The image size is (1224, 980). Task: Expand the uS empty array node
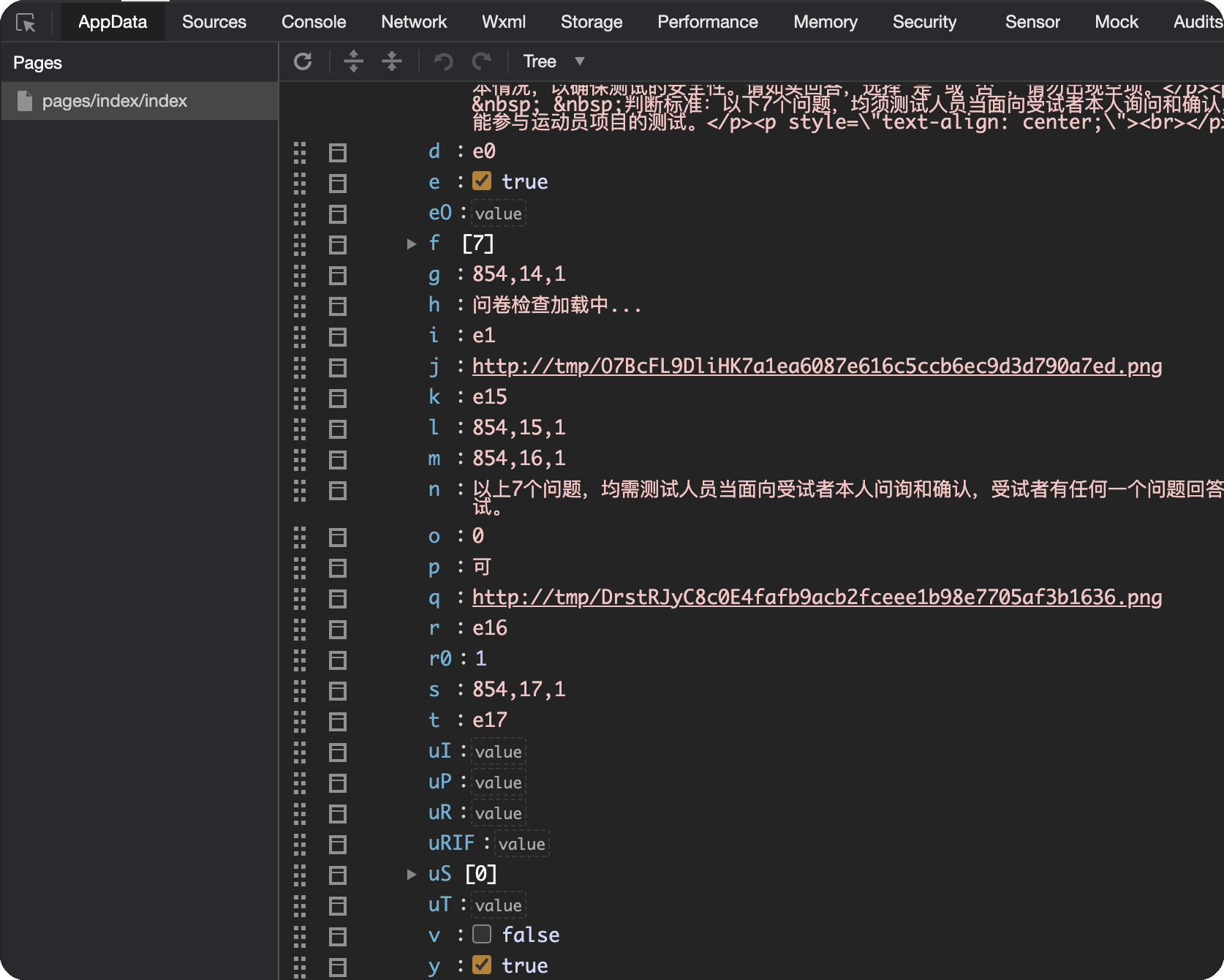(x=412, y=874)
